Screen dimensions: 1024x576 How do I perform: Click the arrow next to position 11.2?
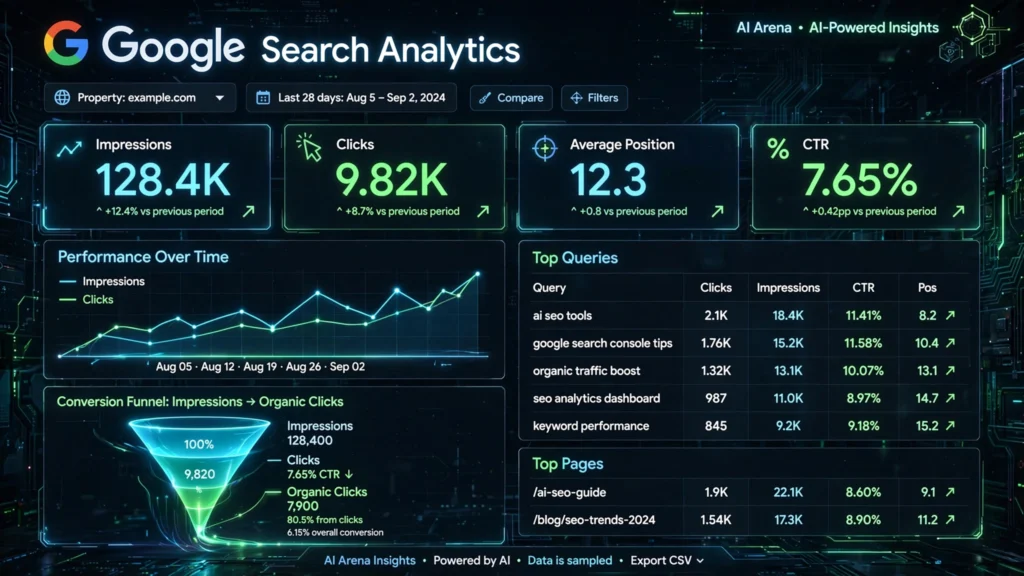point(951,520)
